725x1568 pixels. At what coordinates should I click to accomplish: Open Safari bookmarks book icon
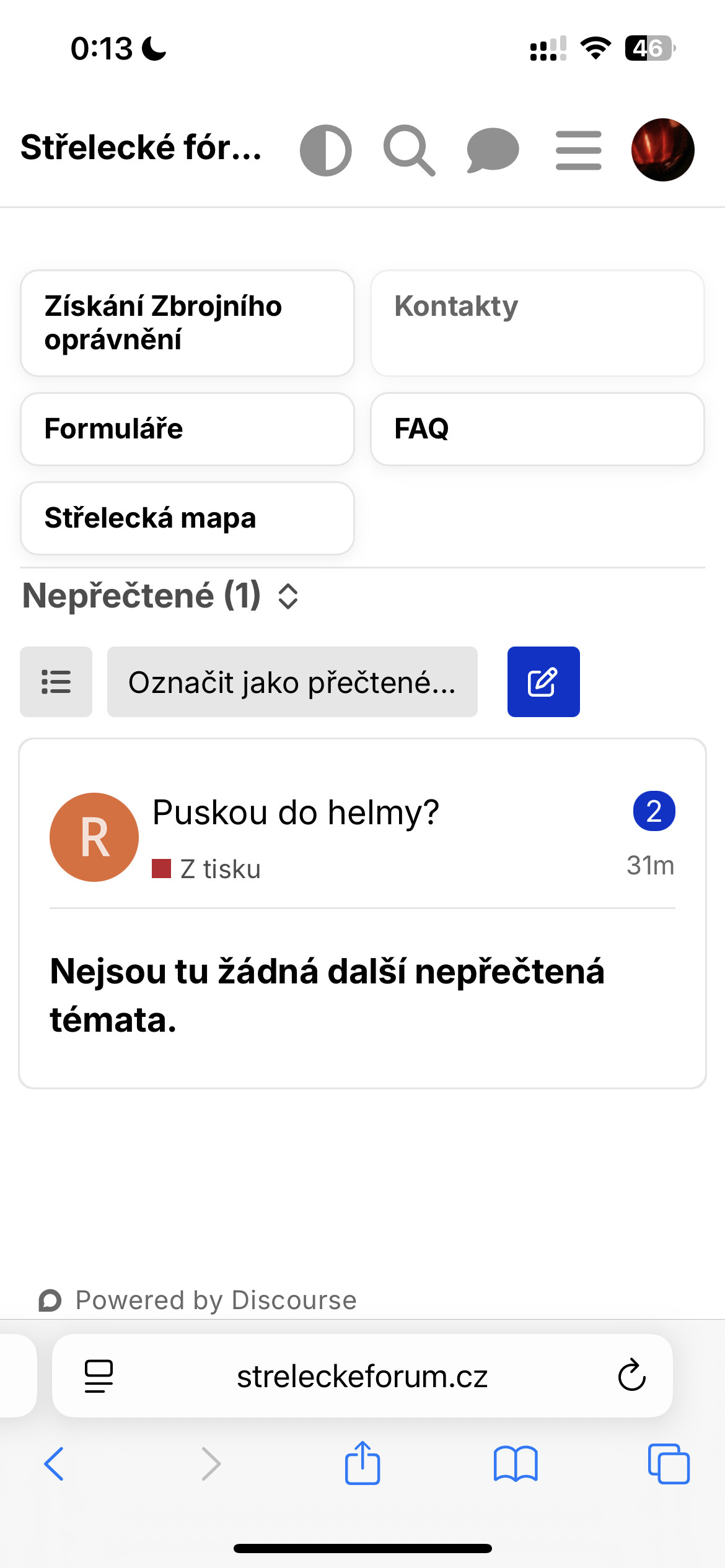coord(516,1464)
